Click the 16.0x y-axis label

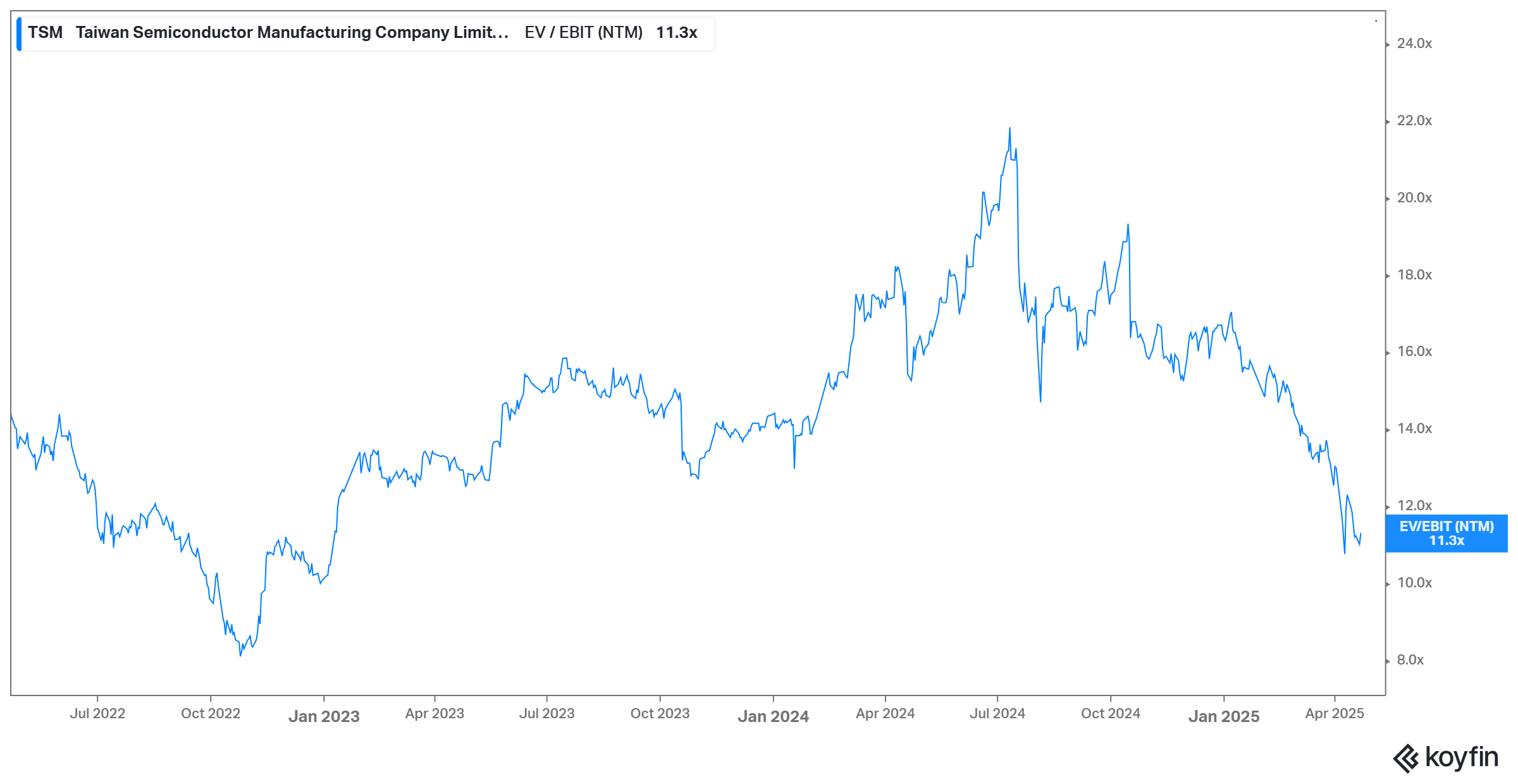tap(1414, 352)
